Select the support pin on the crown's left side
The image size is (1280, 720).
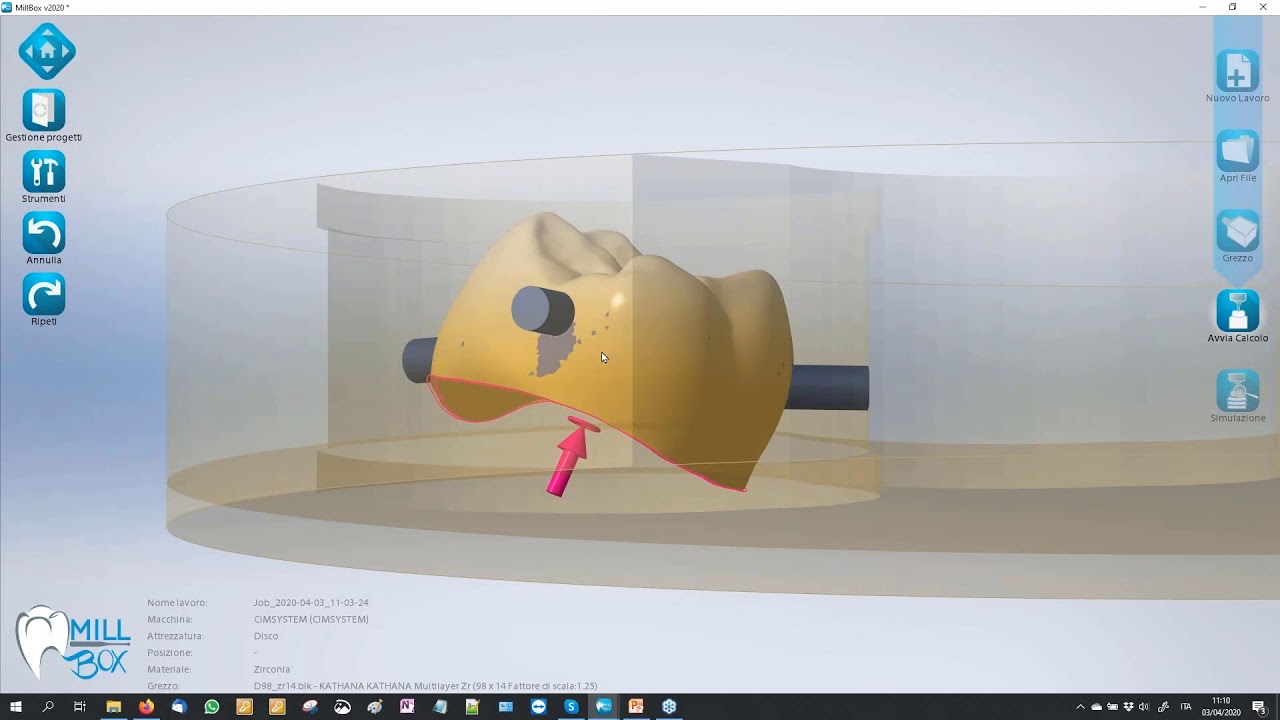click(417, 360)
